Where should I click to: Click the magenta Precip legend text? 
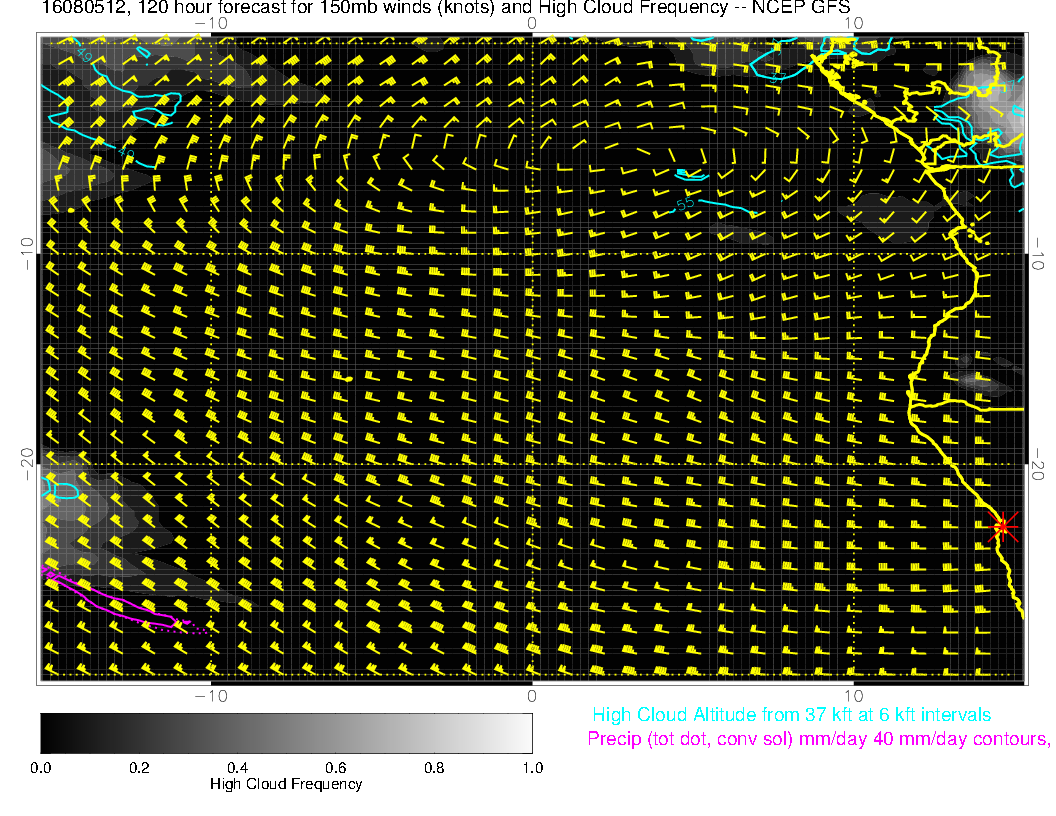coord(818,740)
